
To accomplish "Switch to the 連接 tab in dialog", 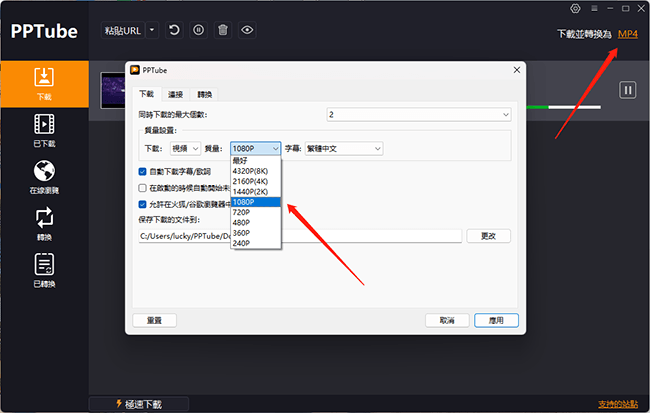I will pyautogui.click(x=175, y=95).
